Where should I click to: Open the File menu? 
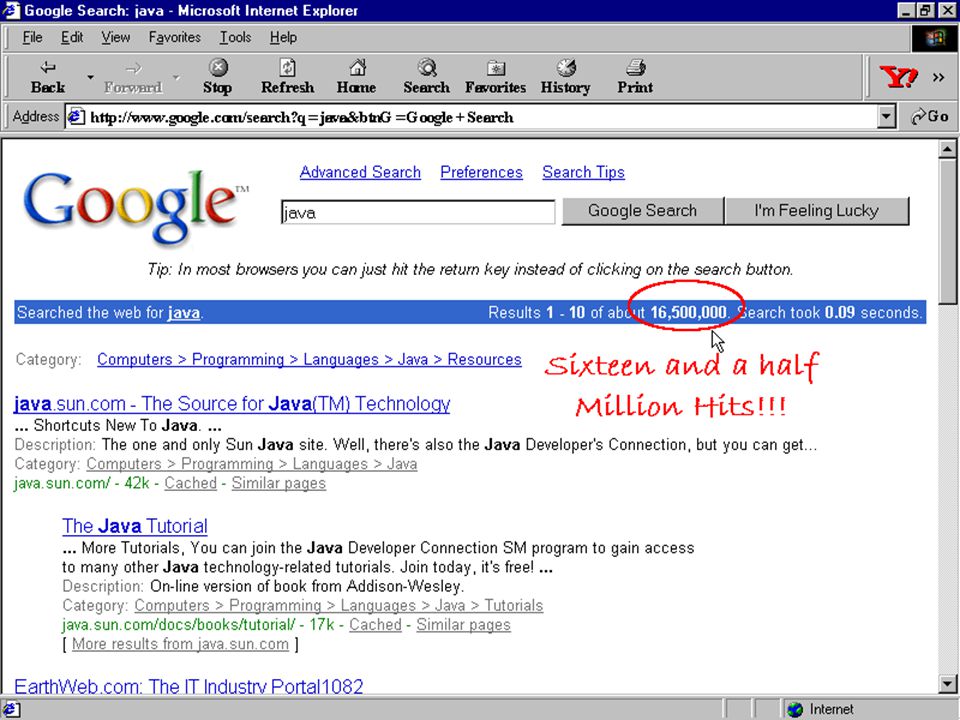pyautogui.click(x=32, y=37)
